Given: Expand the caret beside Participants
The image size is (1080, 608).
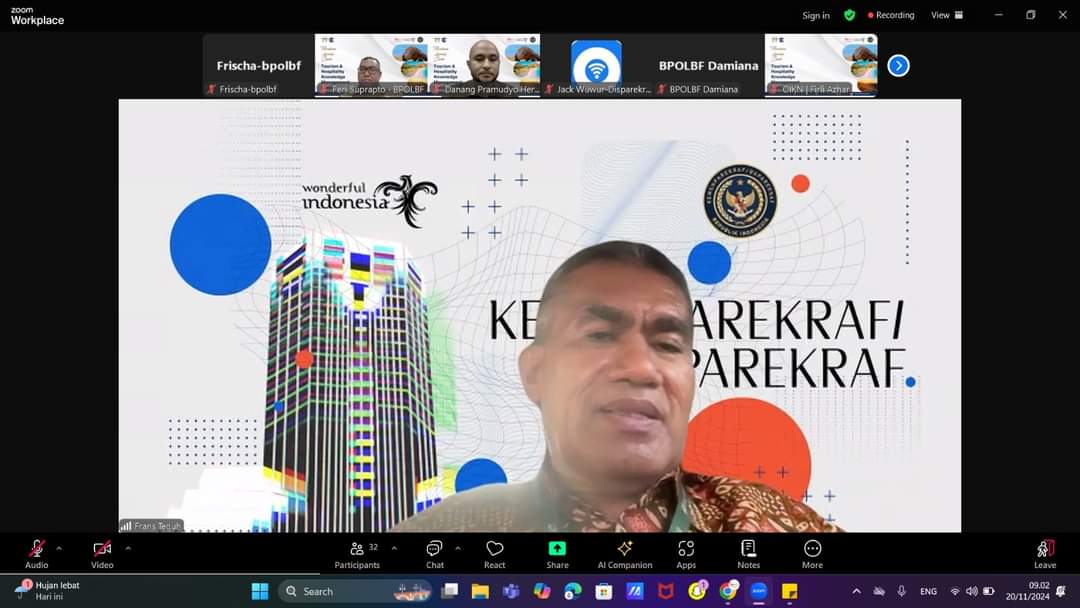Looking at the screenshot, I should [x=394, y=548].
